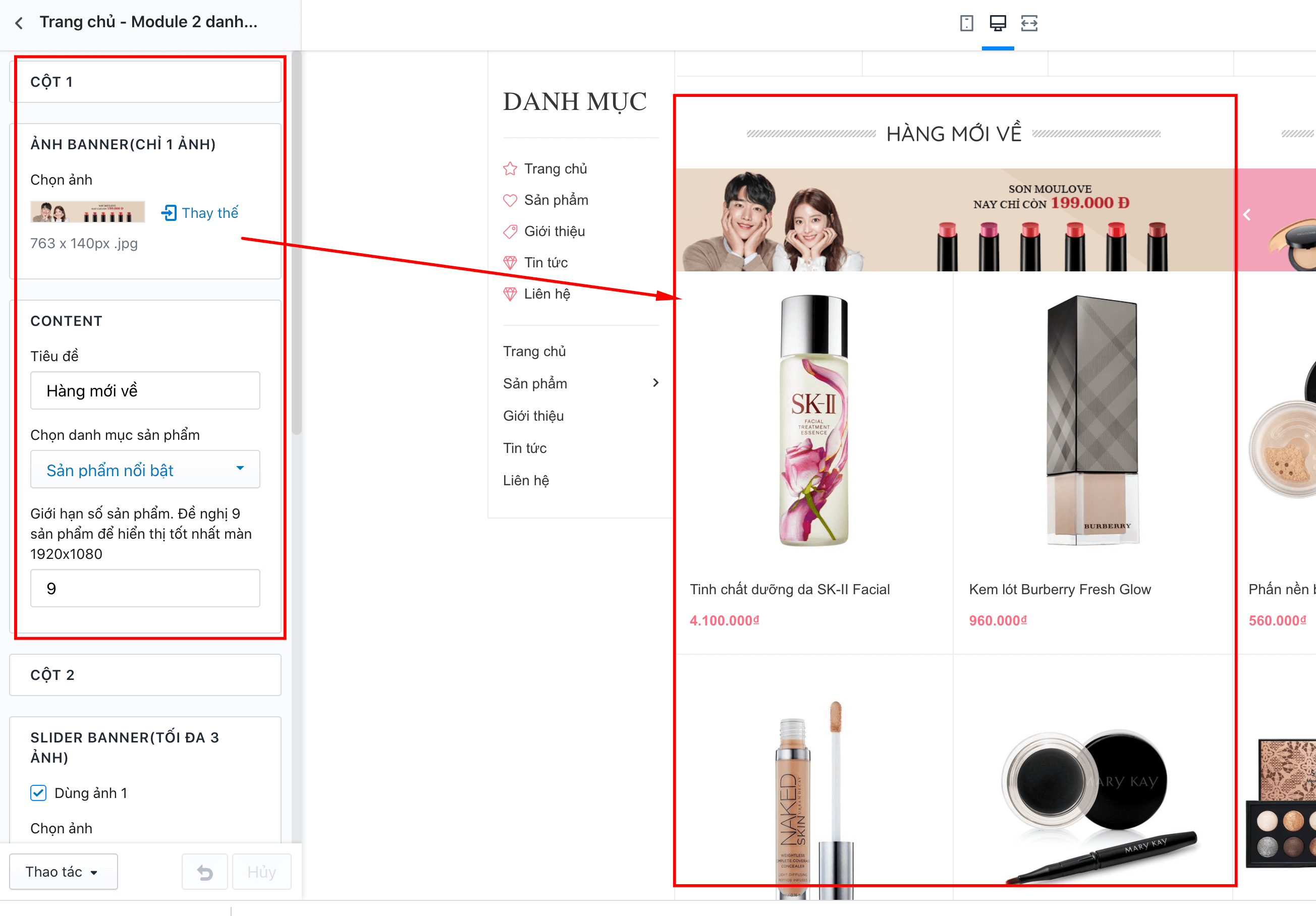This screenshot has height=916, width=1316.
Task: Click the 4.100.000đ price
Action: [x=724, y=620]
